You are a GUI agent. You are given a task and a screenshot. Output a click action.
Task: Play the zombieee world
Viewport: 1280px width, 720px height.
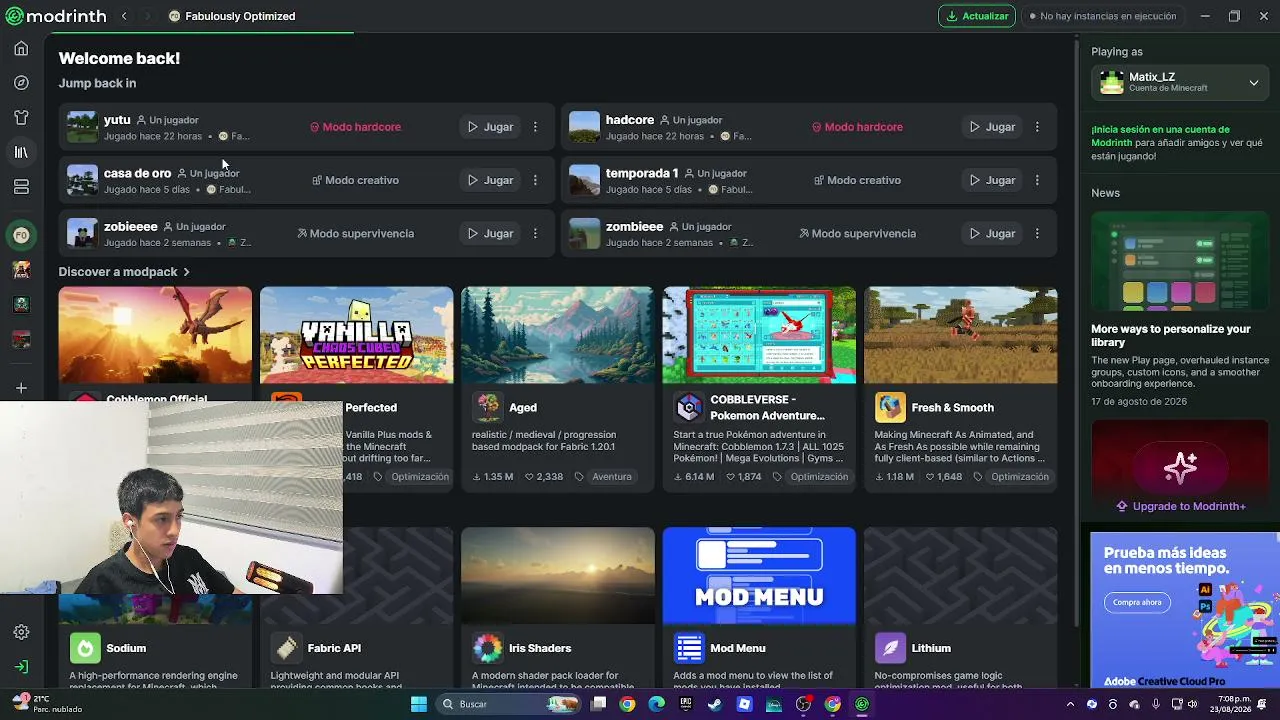click(x=992, y=233)
